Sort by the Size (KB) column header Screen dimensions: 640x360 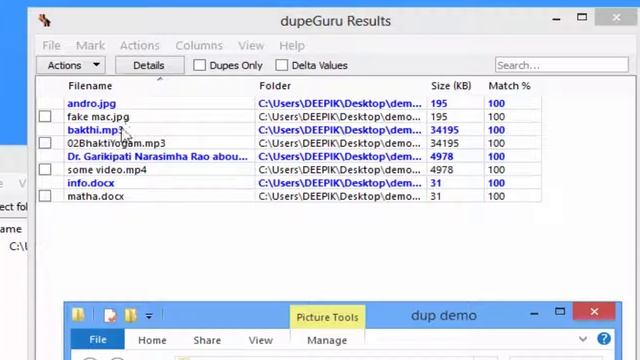click(451, 86)
